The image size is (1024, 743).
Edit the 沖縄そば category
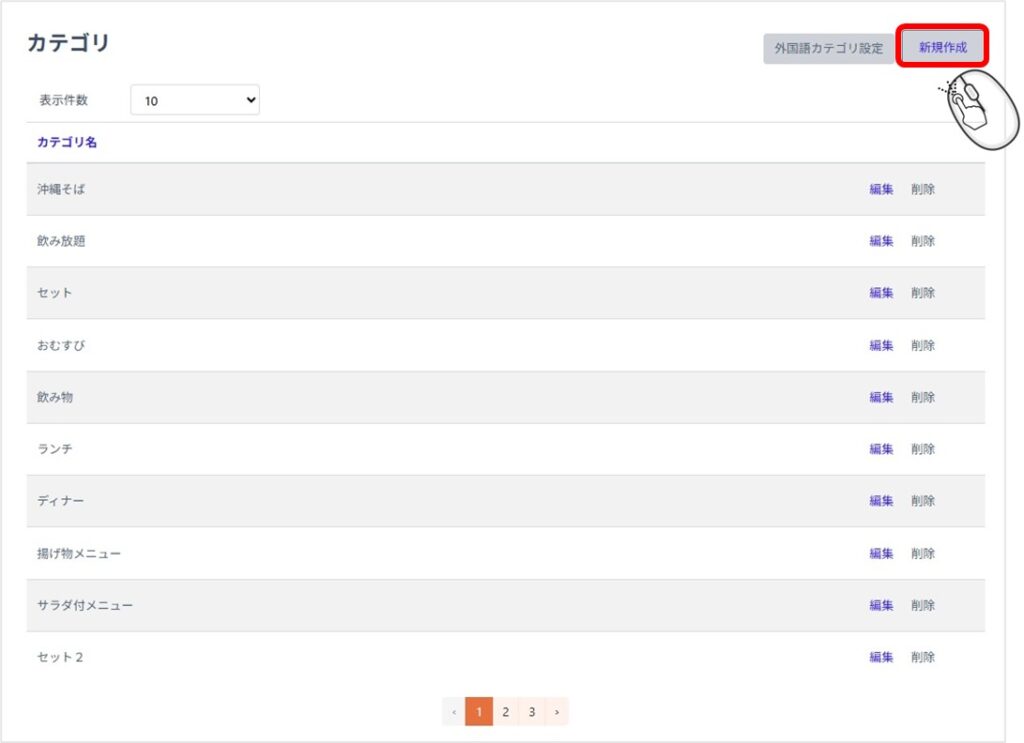(x=881, y=189)
